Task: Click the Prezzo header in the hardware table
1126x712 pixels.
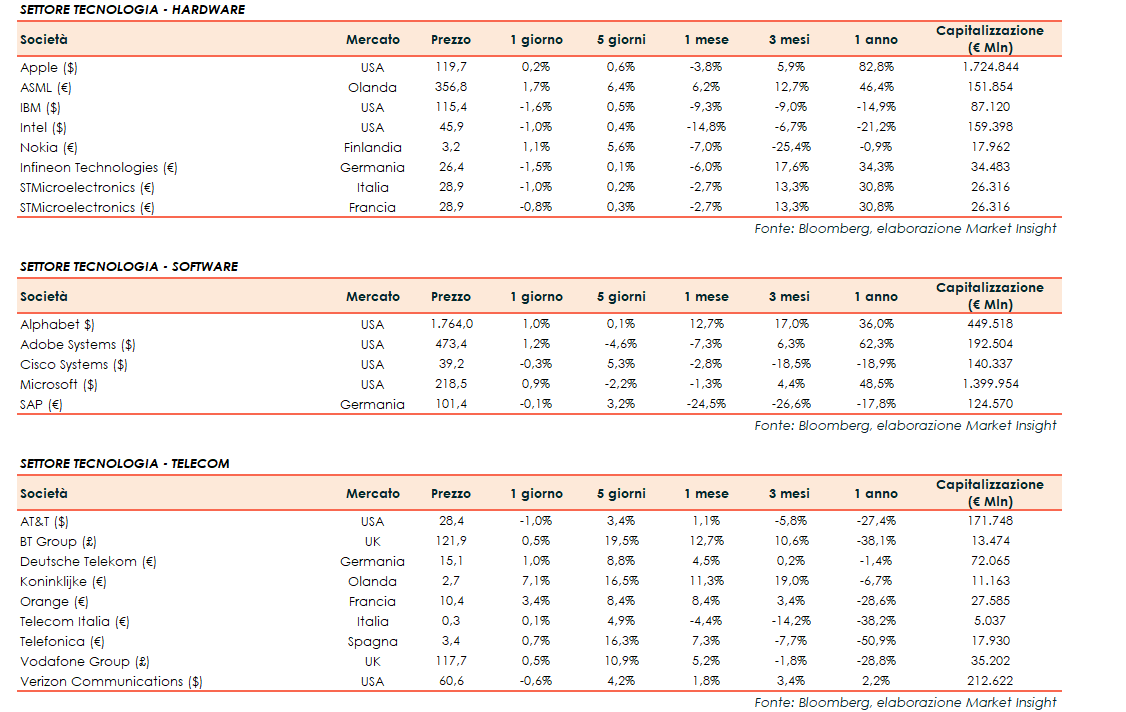Action: 451,40
